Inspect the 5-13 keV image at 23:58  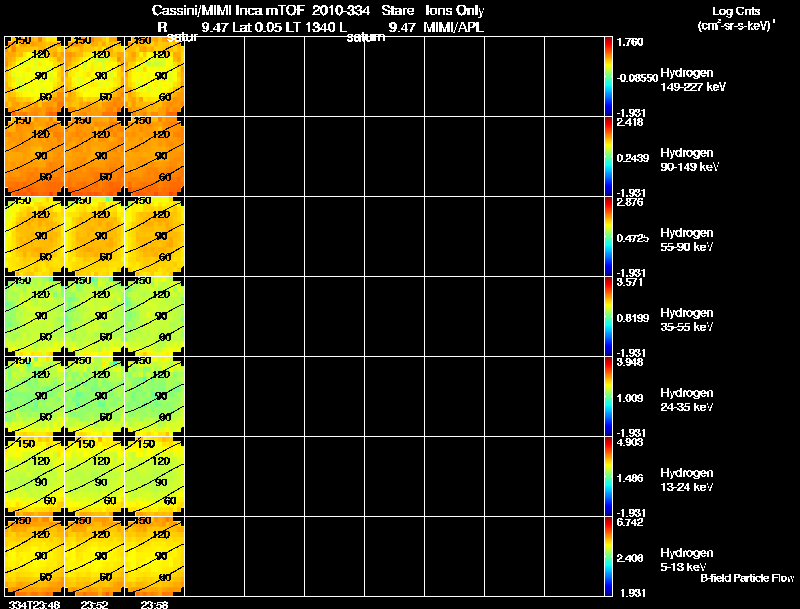coord(155,556)
